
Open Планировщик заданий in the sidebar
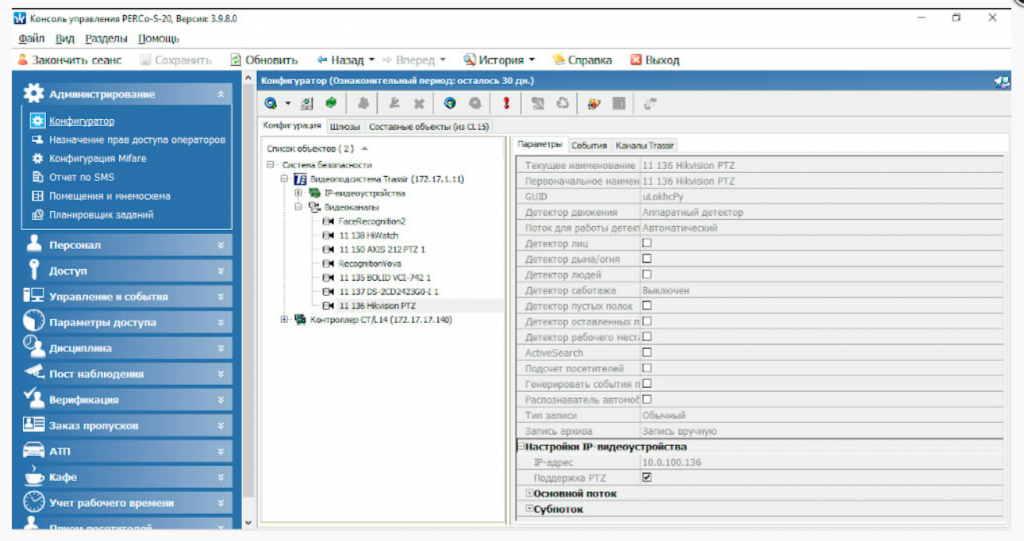101,214
